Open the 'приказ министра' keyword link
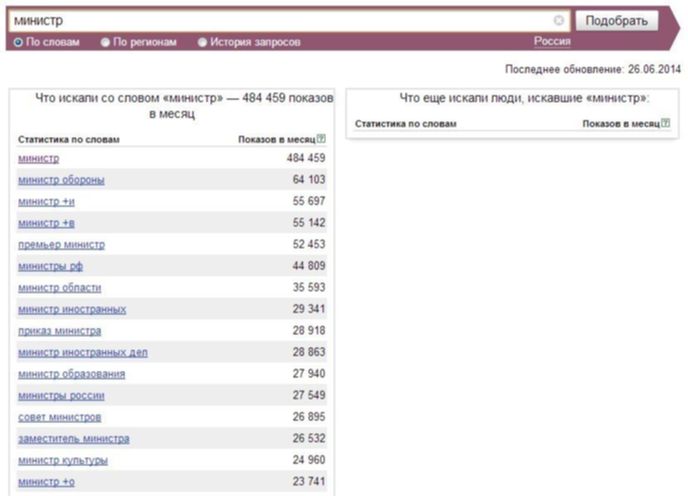The image size is (688, 496). (x=60, y=331)
